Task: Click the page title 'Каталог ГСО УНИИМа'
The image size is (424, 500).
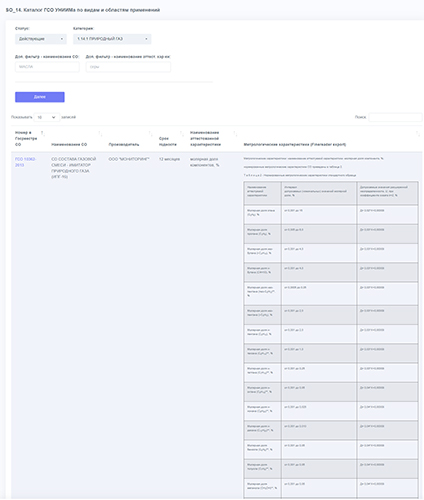Action: coord(50,10)
